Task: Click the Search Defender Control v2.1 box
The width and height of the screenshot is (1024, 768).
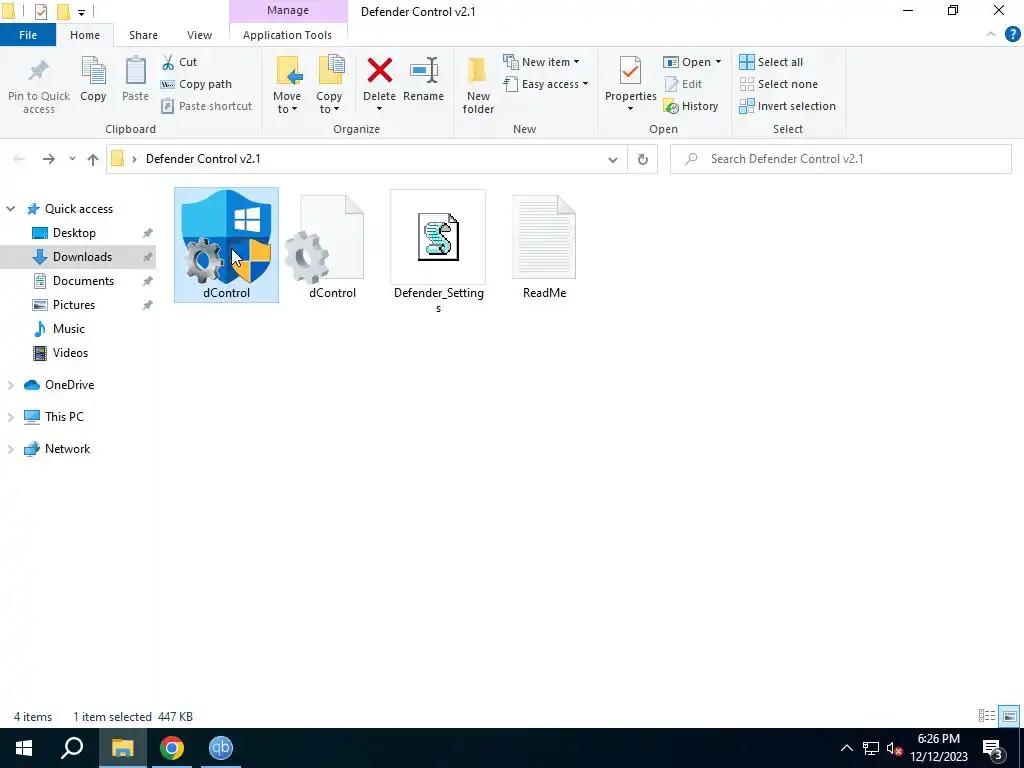Action: tap(840, 159)
